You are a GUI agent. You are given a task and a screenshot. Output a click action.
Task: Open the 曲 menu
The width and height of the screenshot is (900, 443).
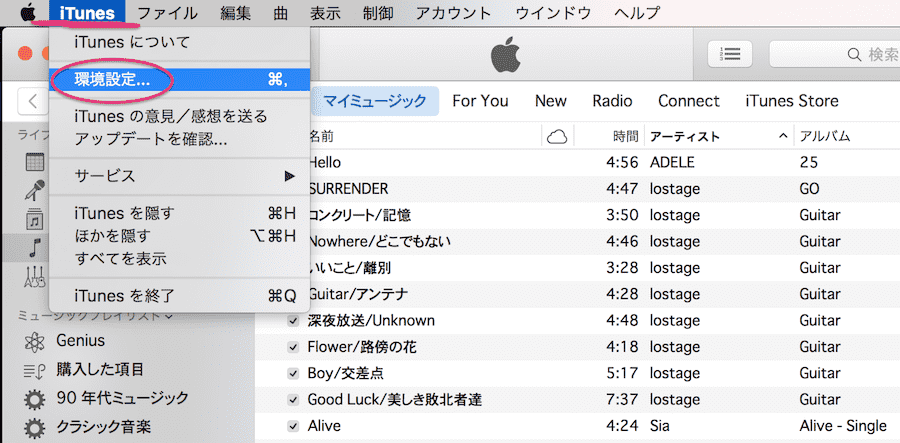[281, 12]
